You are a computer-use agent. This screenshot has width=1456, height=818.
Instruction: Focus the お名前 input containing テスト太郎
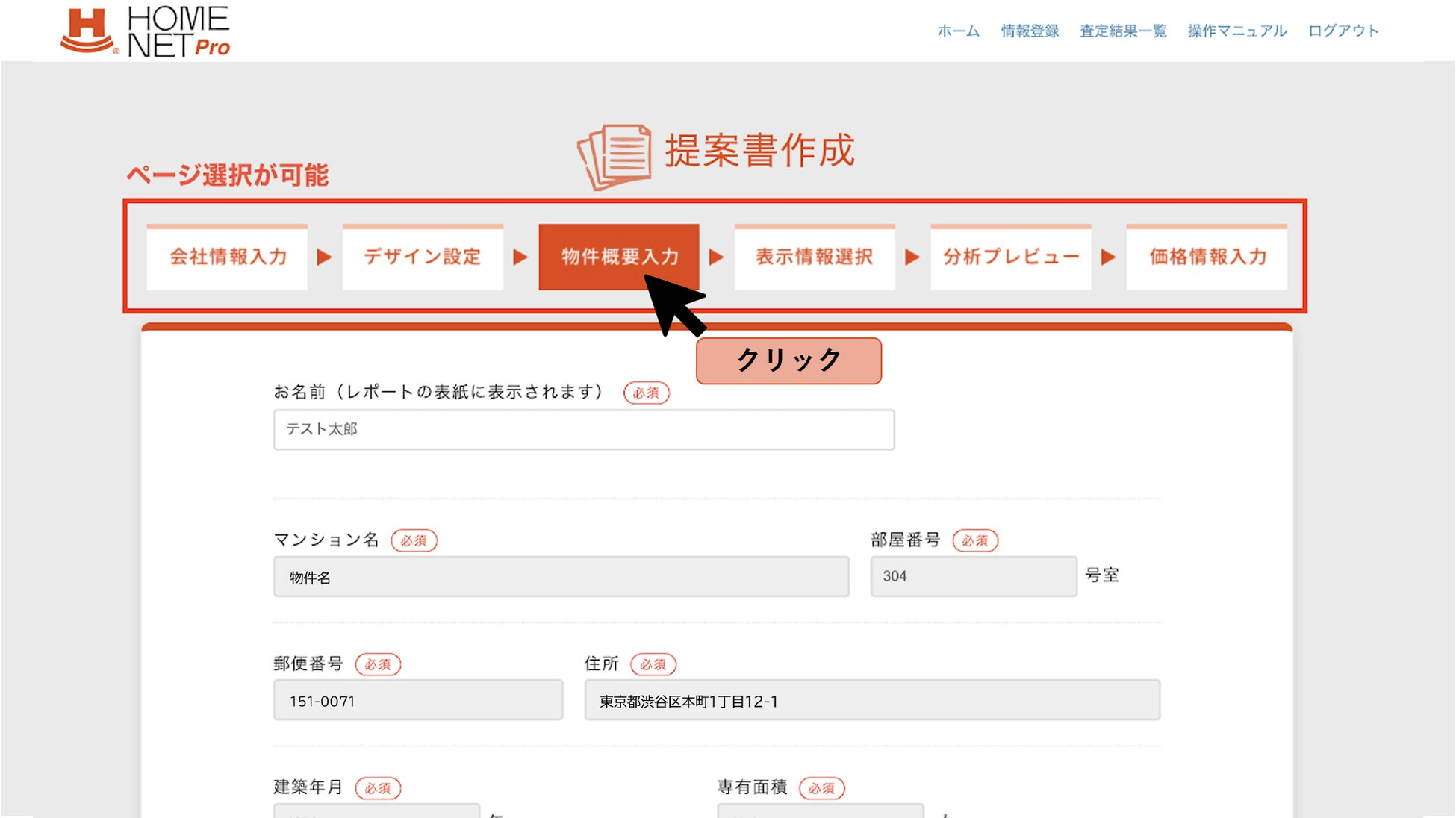click(x=583, y=429)
